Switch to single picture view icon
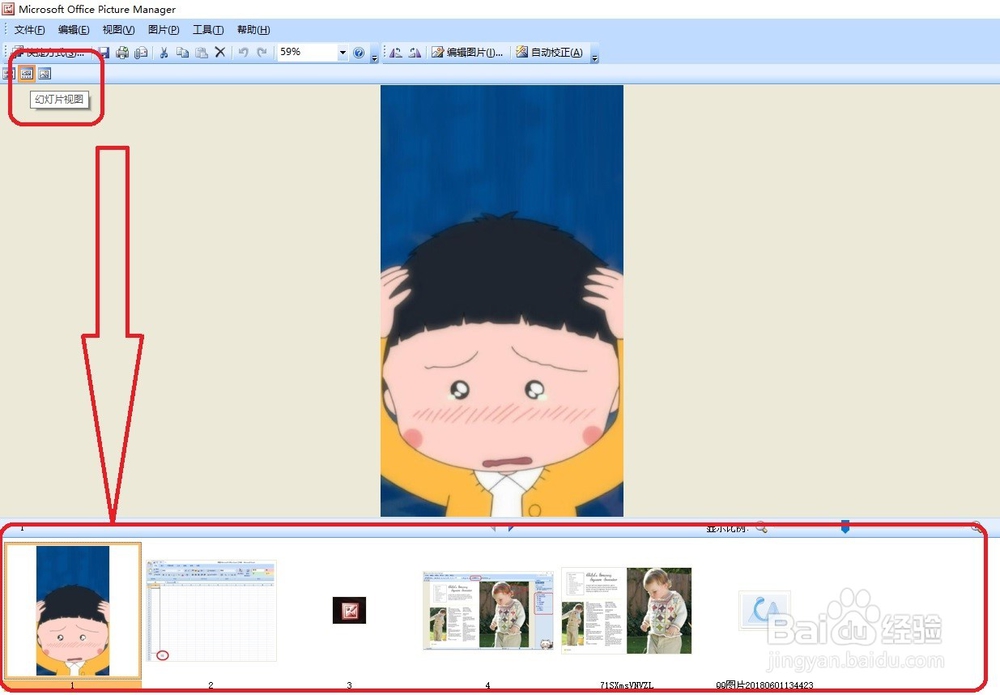Viewport: 1000px width, 695px height. click(46, 73)
